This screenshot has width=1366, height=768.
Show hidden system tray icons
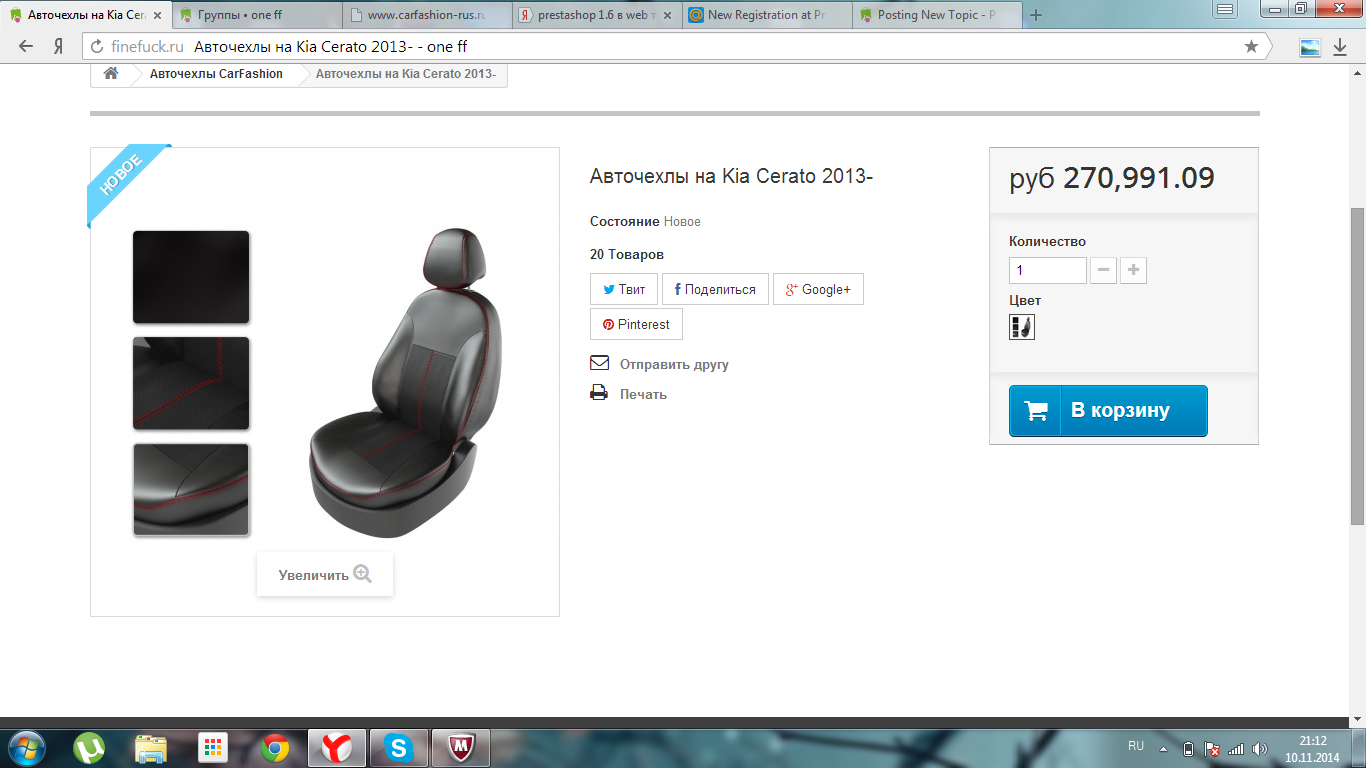[x=1163, y=748]
